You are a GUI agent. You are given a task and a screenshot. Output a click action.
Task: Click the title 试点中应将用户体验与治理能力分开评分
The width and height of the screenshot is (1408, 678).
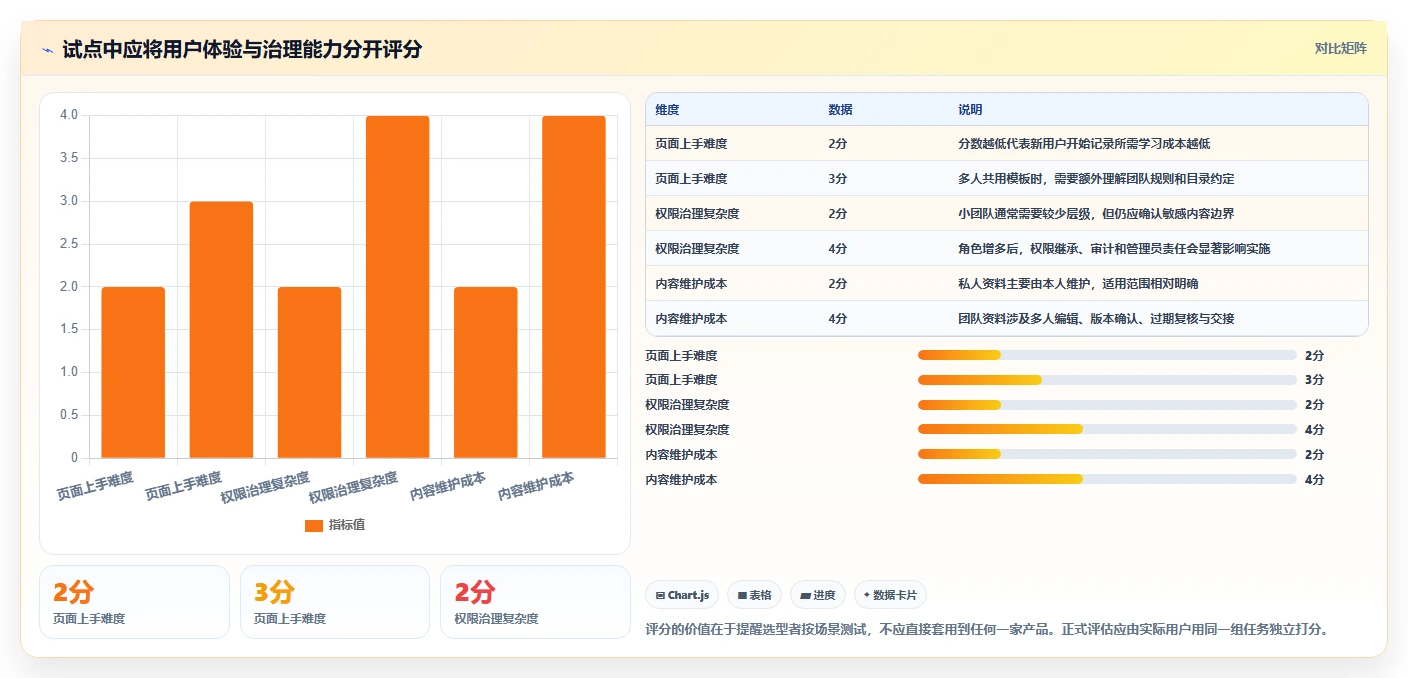pos(242,49)
